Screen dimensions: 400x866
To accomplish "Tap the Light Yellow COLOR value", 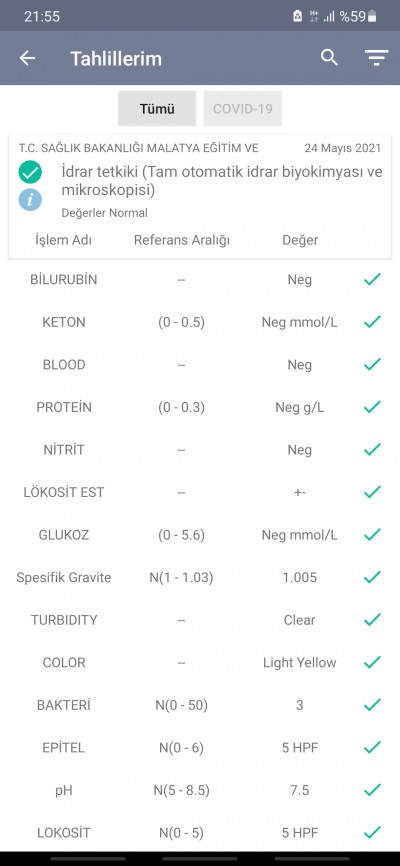I will pyautogui.click(x=299, y=662).
